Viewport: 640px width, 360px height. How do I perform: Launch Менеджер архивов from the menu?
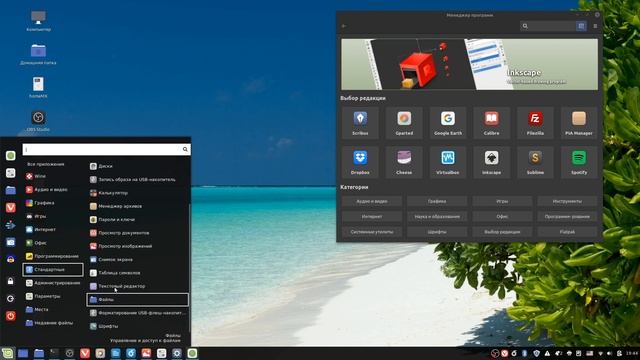[138, 206]
